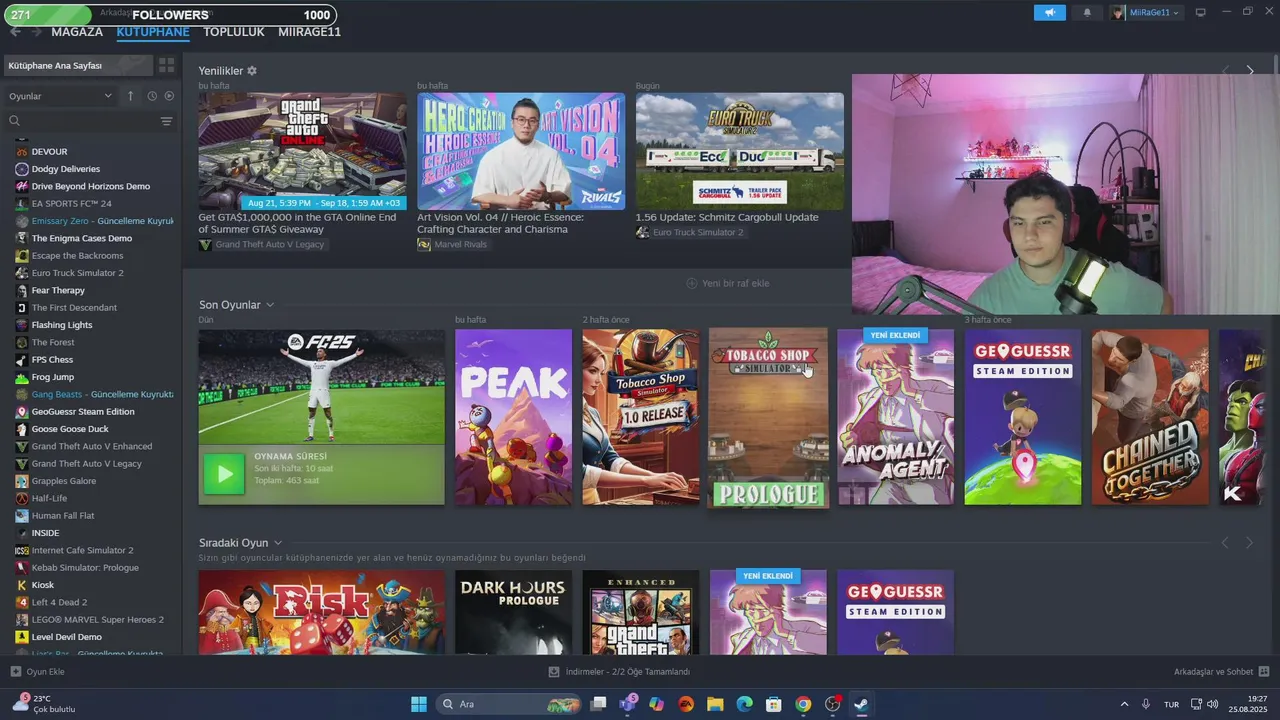Show the next Yenilikler news item
1280x720 pixels.
click(1250, 71)
